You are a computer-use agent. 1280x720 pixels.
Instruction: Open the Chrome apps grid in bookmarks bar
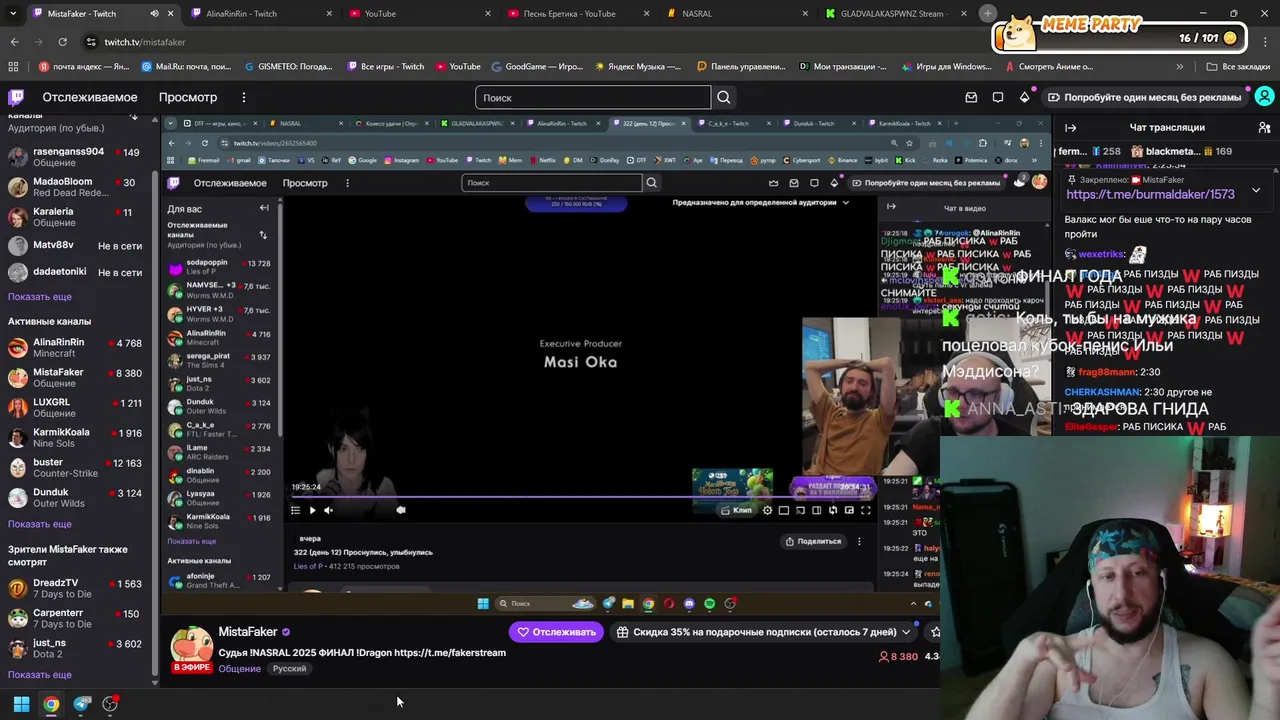tap(13, 67)
